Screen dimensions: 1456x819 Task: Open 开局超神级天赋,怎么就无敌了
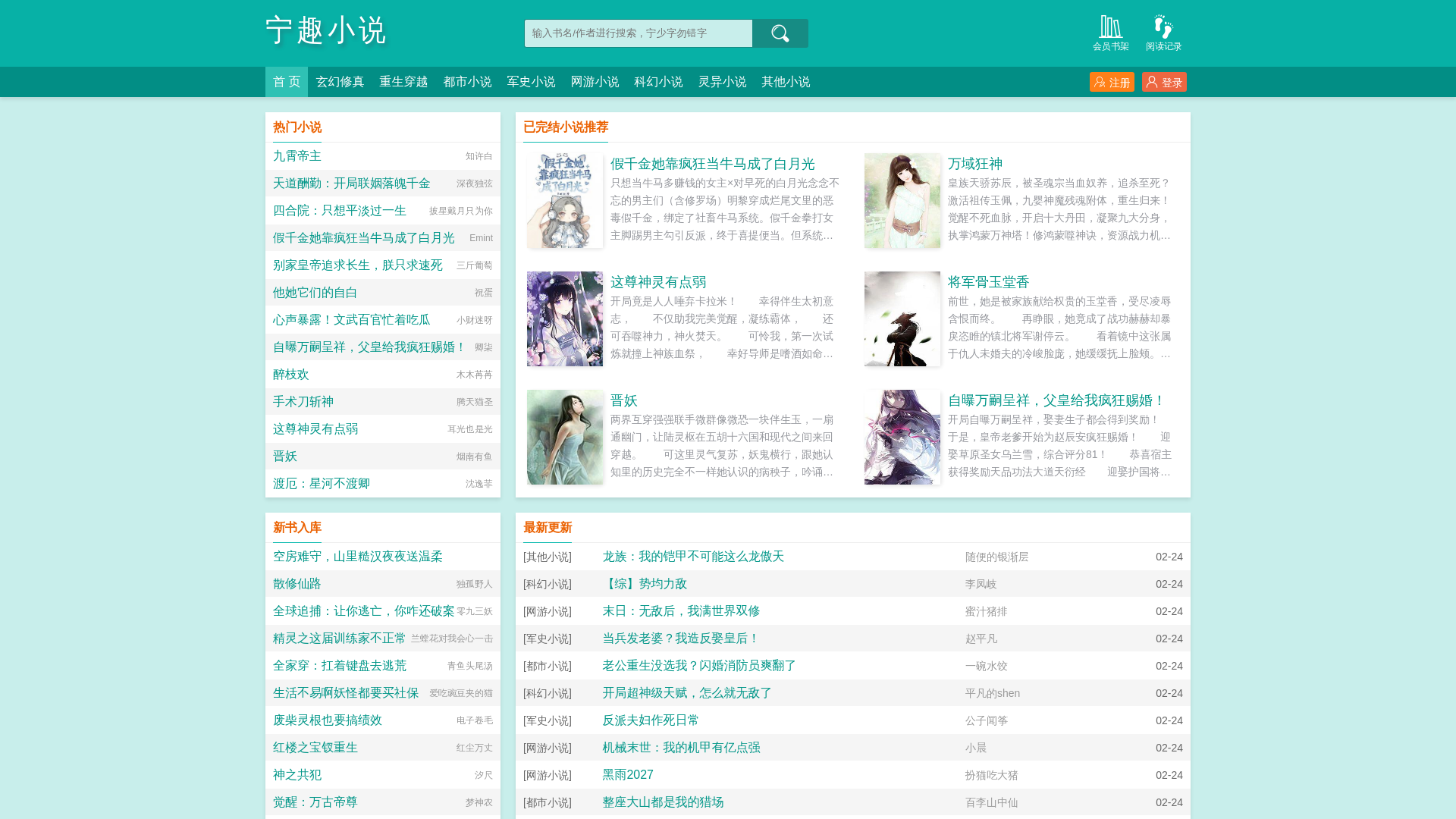[x=687, y=693]
